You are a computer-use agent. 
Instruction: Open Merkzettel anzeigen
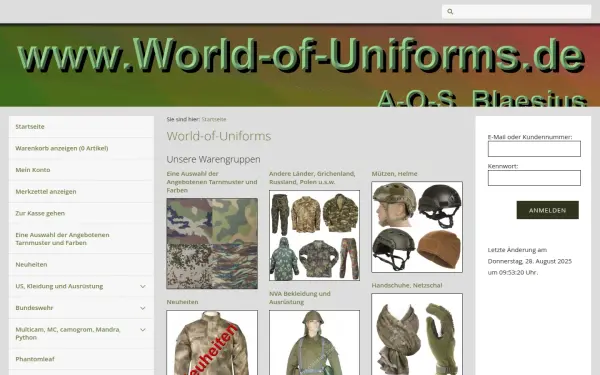coord(46,192)
